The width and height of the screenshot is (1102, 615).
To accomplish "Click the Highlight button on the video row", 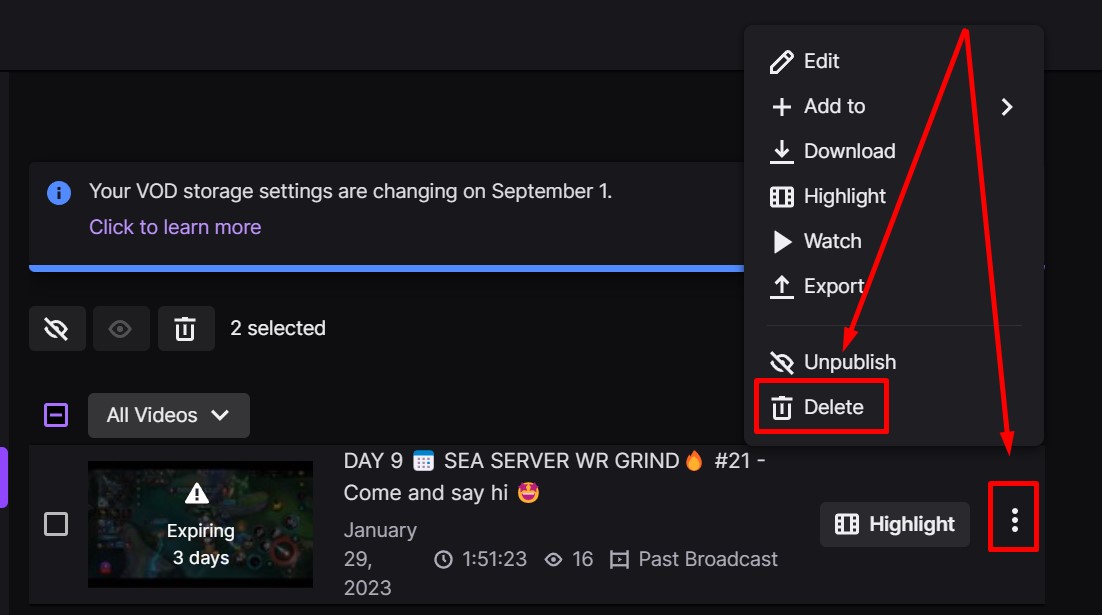I will pyautogui.click(x=894, y=523).
